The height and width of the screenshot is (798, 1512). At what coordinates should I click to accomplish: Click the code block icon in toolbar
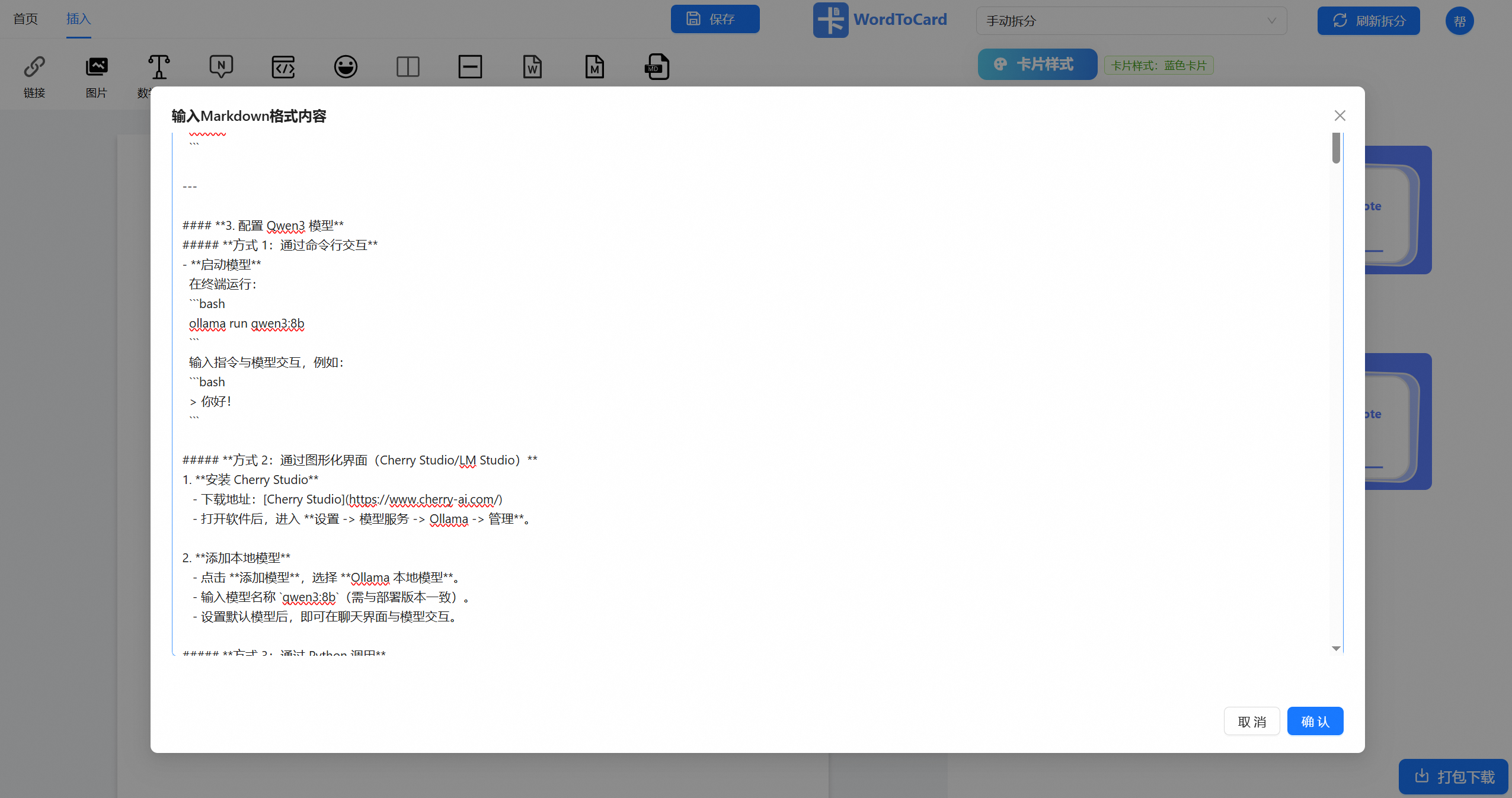[283, 67]
